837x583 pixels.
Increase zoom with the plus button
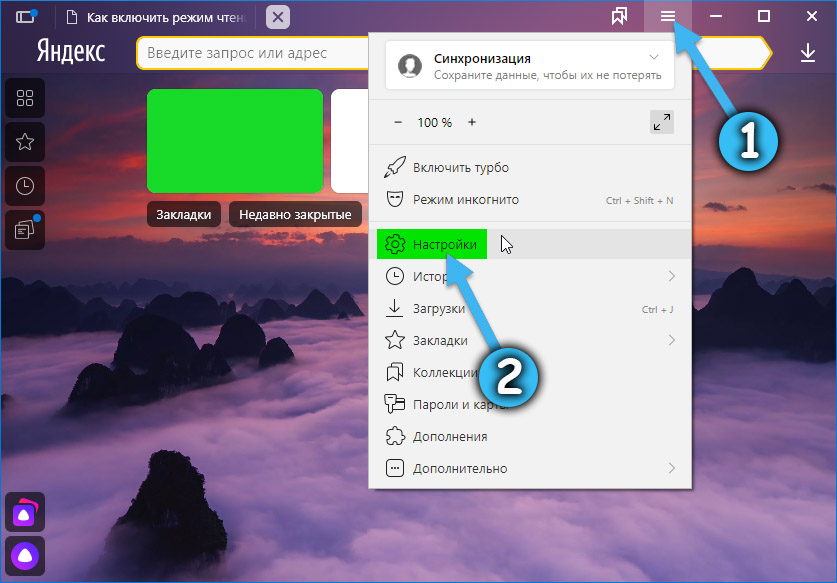472,122
